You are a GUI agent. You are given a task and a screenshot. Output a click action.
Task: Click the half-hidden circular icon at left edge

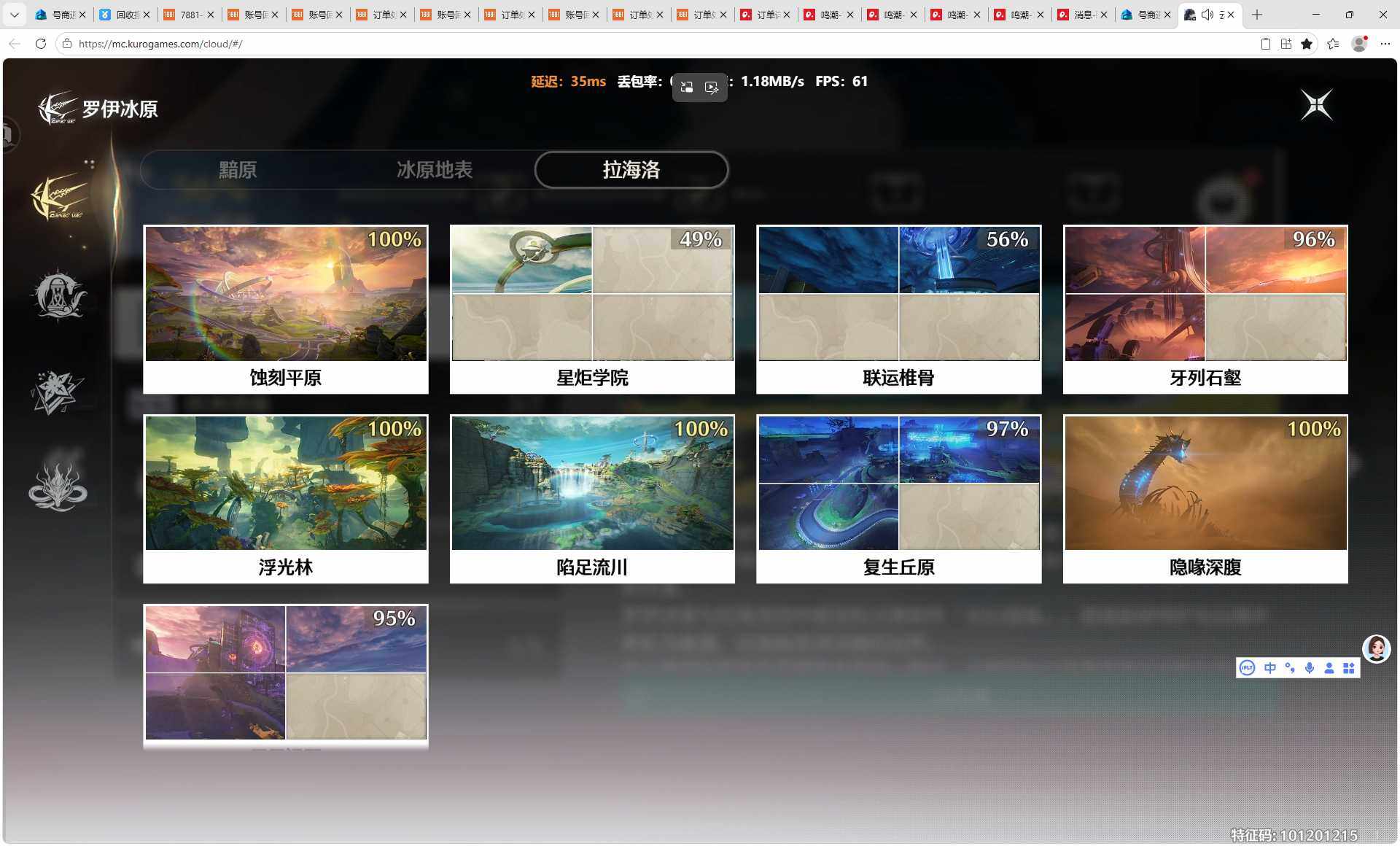[x=9, y=135]
